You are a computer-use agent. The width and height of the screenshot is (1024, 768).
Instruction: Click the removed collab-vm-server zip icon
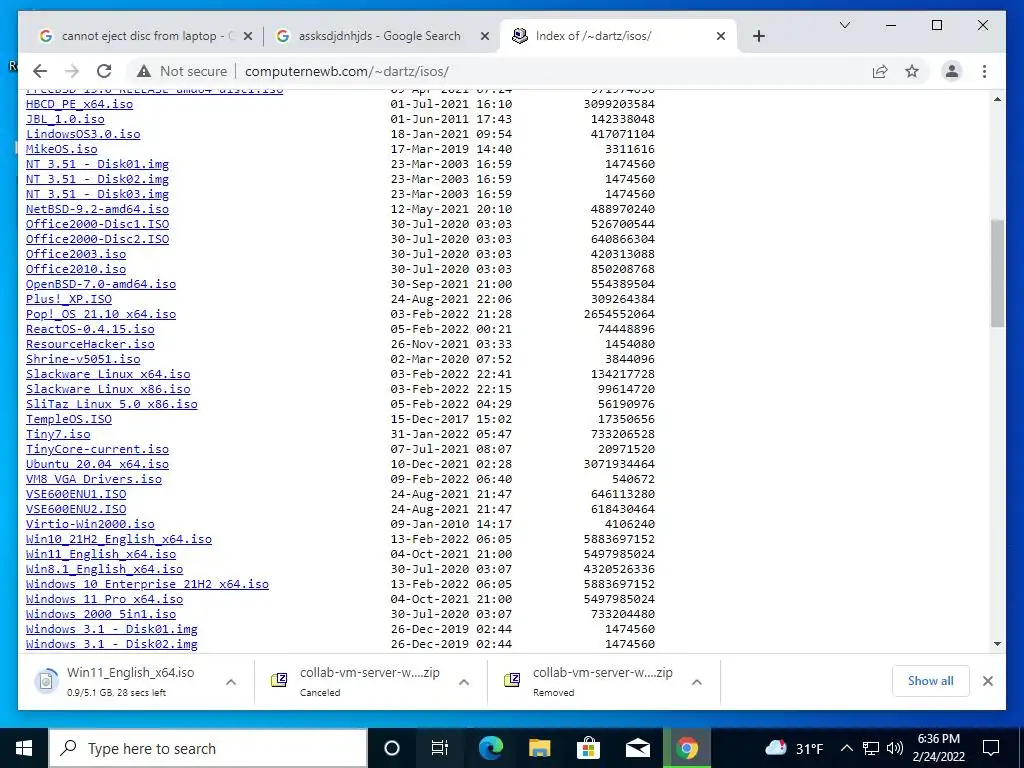pyautogui.click(x=513, y=680)
